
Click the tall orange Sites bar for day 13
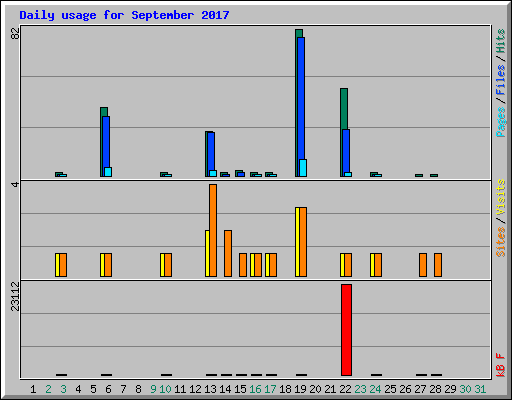[x=213, y=230]
